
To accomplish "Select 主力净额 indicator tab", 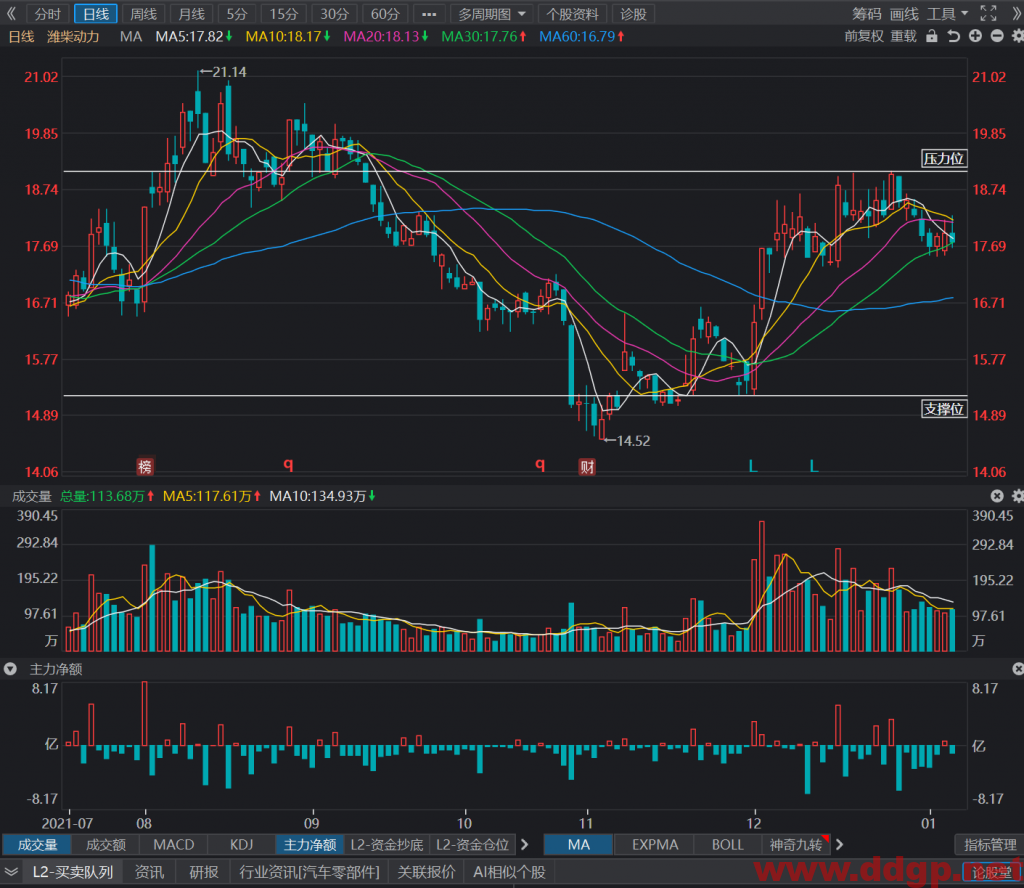I will pos(310,844).
